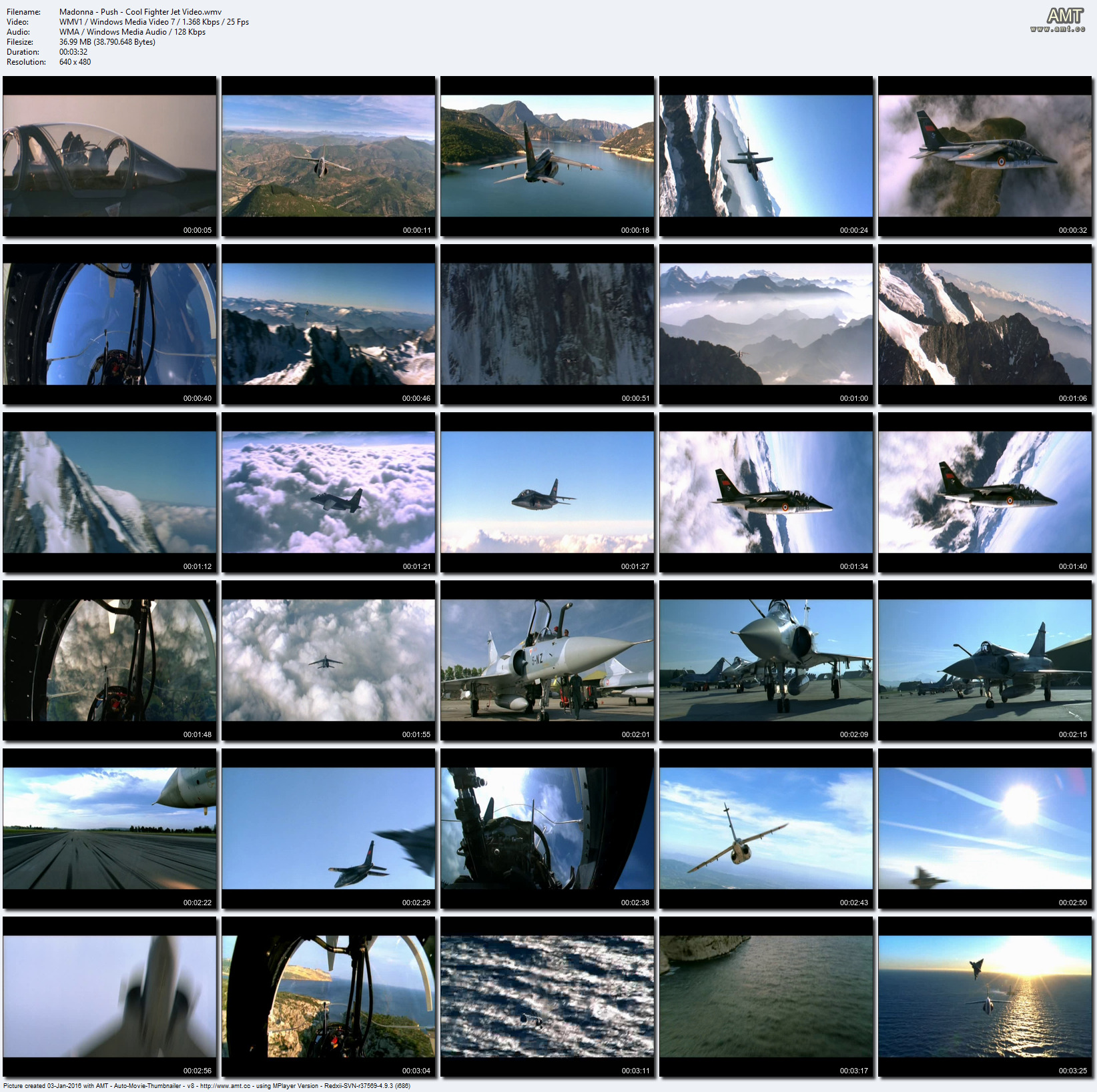This screenshot has width=1097, height=1092.
Task: Click the thumbnail stamped 00:00:32
Action: [x=985, y=156]
